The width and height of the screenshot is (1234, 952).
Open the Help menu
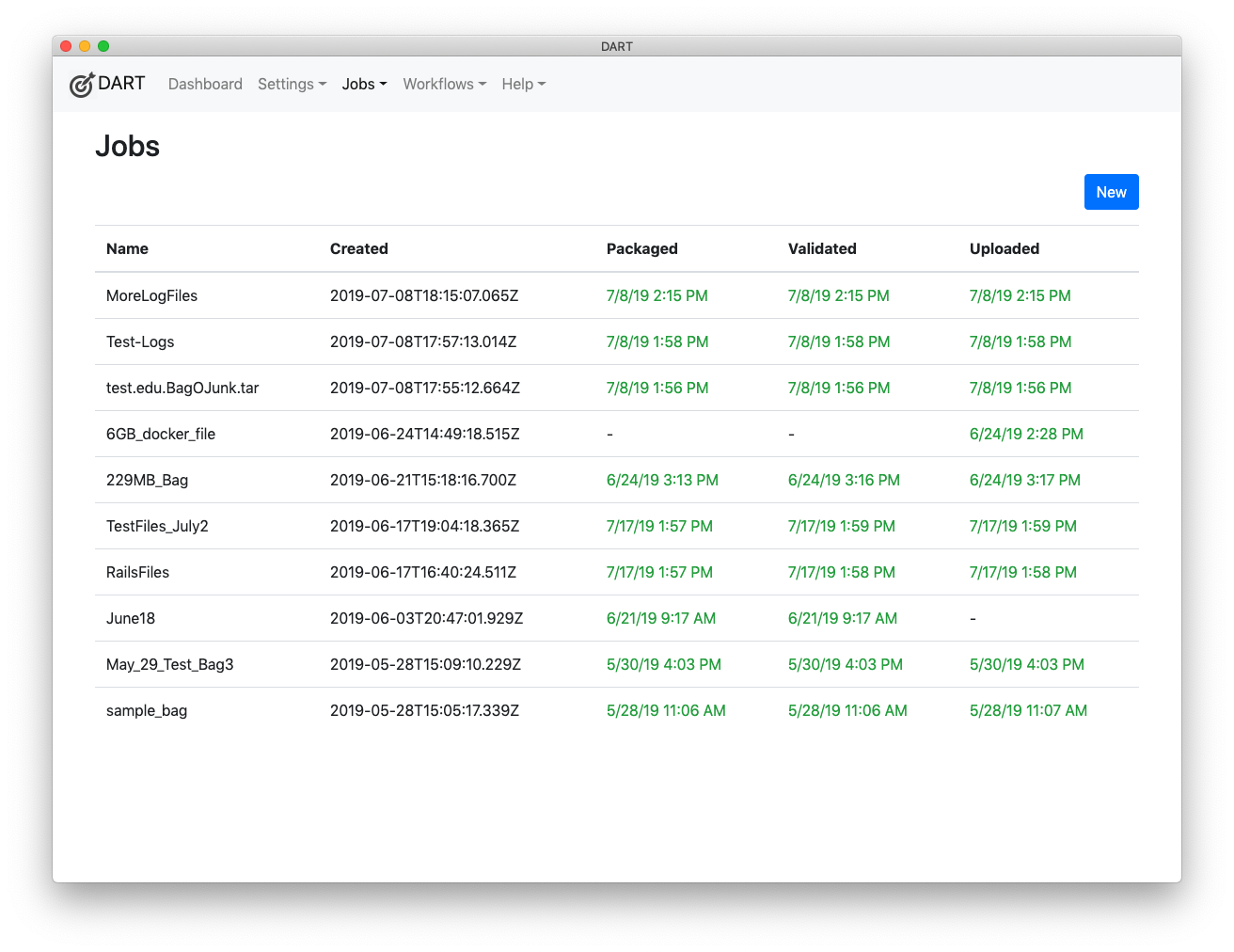[x=523, y=84]
